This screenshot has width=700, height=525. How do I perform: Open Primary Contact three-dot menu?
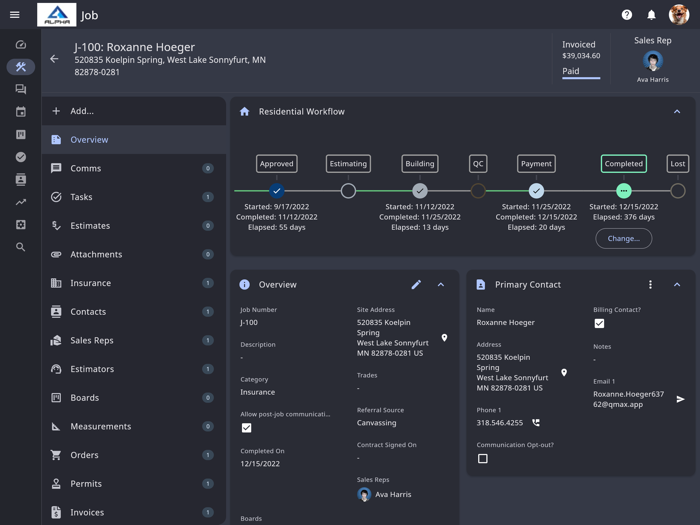tap(650, 285)
